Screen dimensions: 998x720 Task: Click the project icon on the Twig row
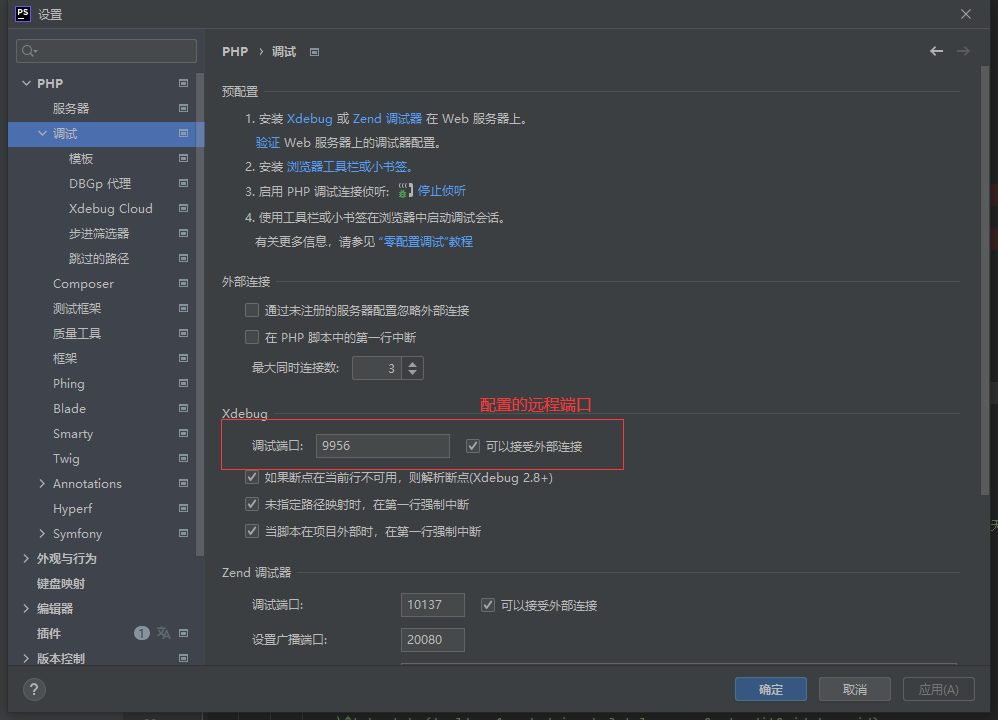tap(183, 458)
